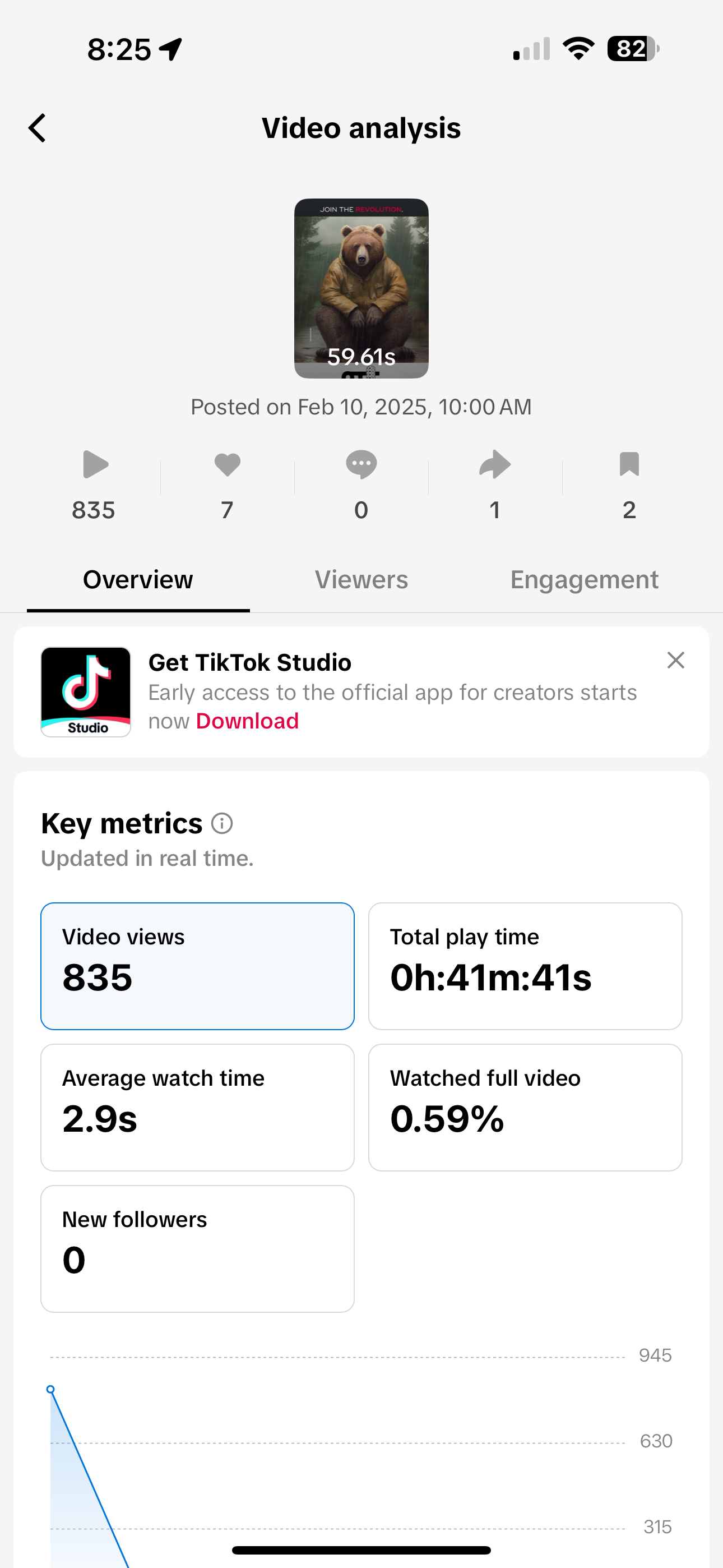Tap the comment bubble icon
This screenshot has width=723, height=1568.
(361, 464)
